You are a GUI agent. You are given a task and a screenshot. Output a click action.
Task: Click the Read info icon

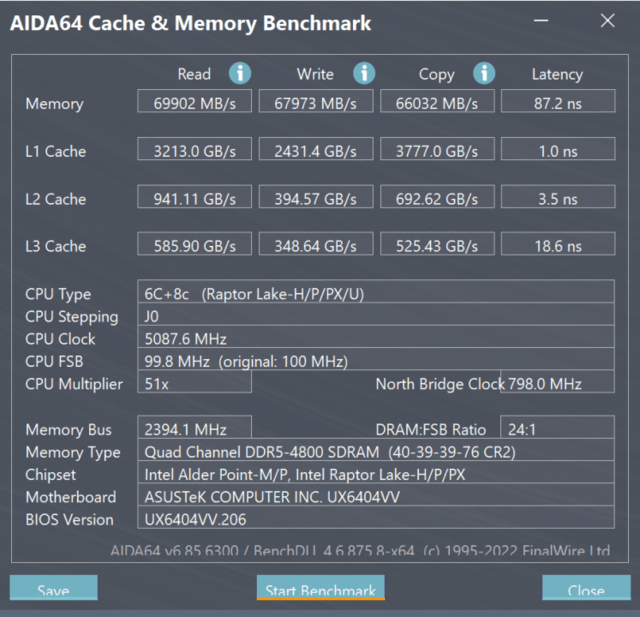coord(240,73)
